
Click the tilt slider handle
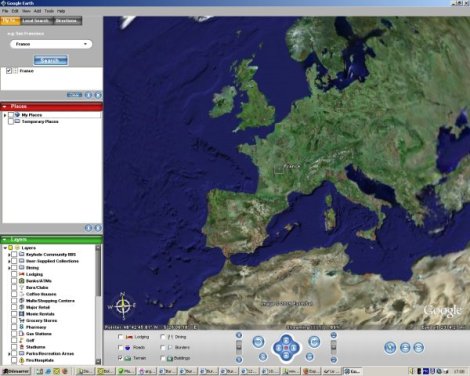point(334,347)
